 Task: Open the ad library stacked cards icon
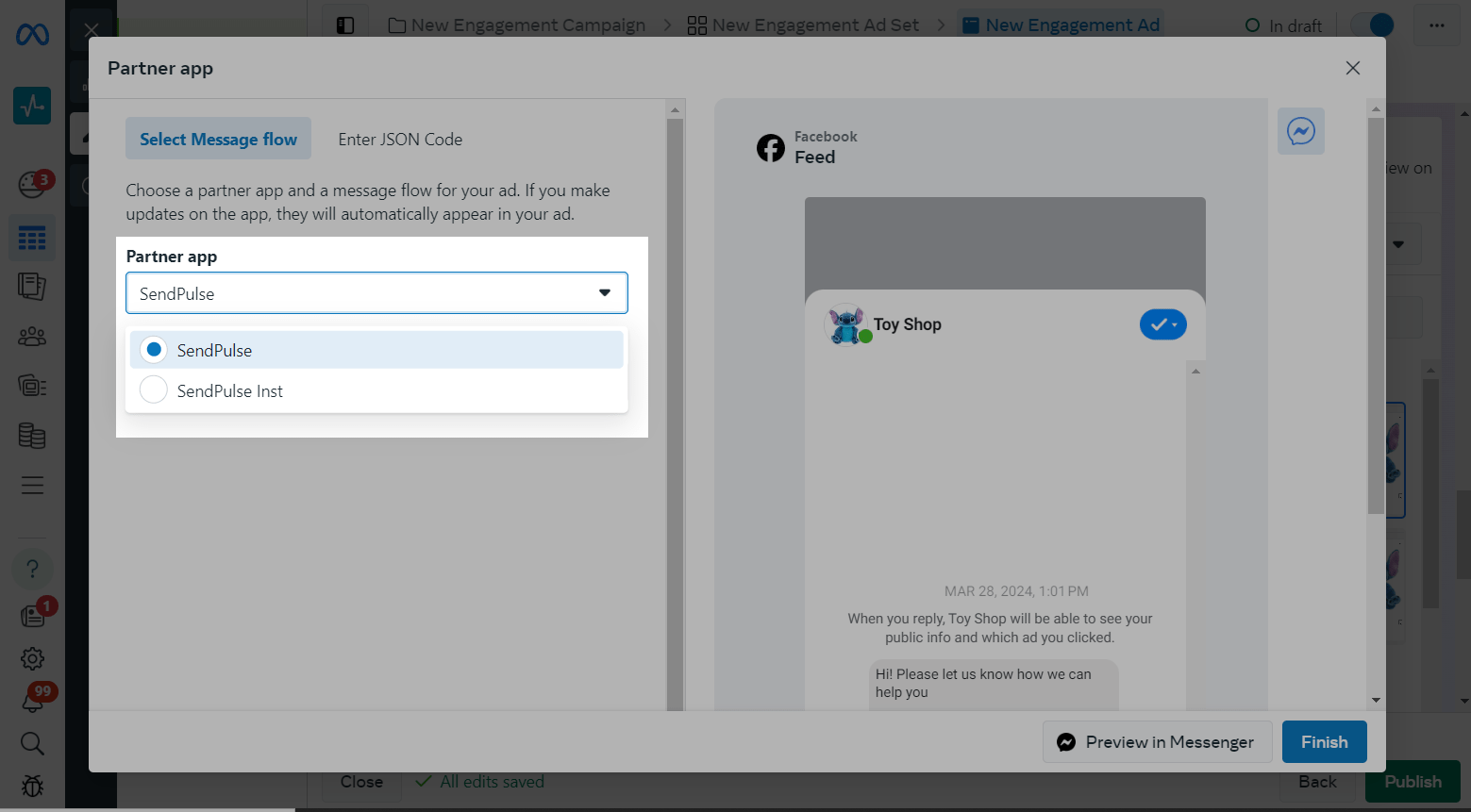(32, 386)
